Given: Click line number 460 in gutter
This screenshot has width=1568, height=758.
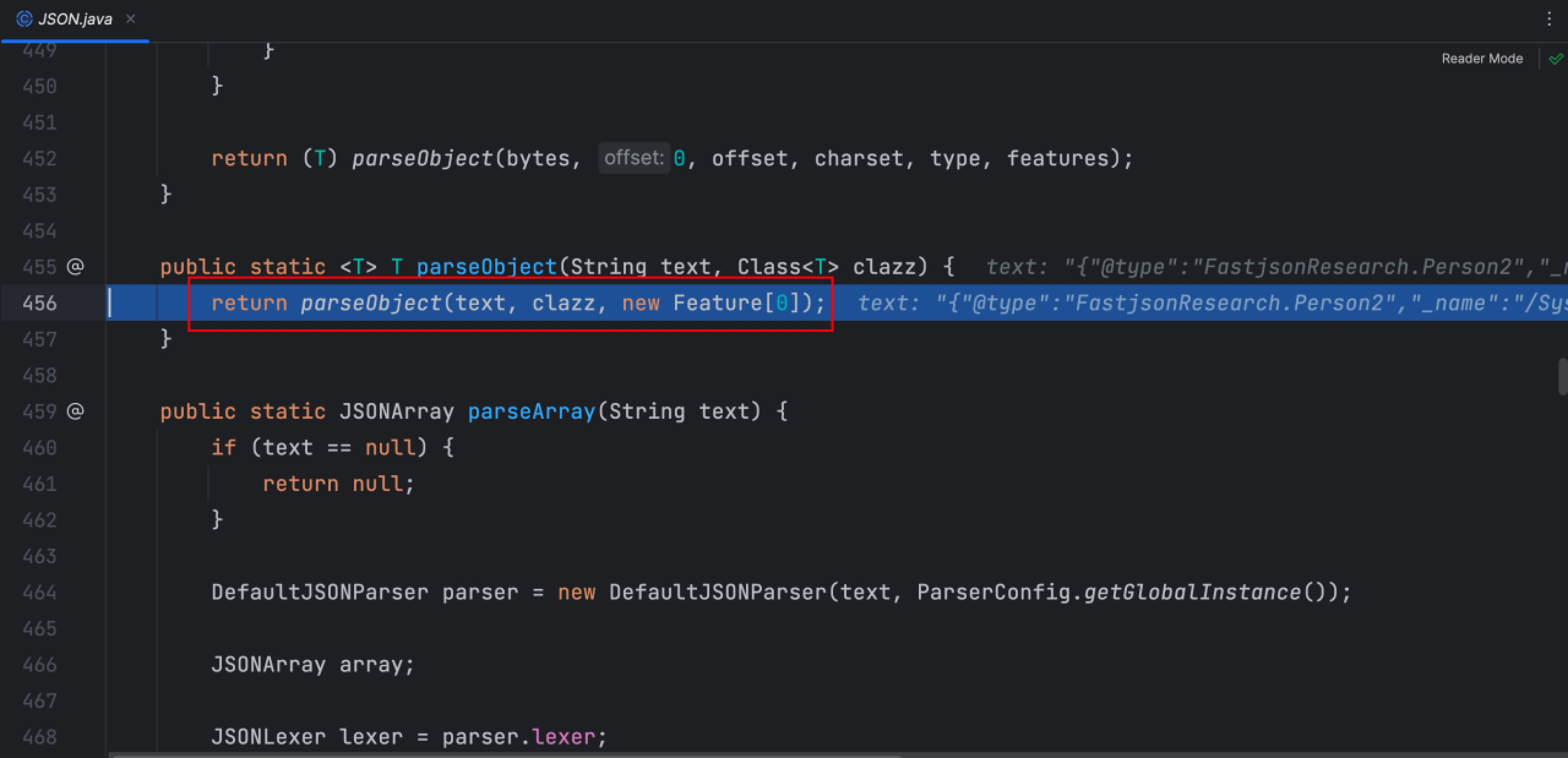Looking at the screenshot, I should (x=39, y=448).
